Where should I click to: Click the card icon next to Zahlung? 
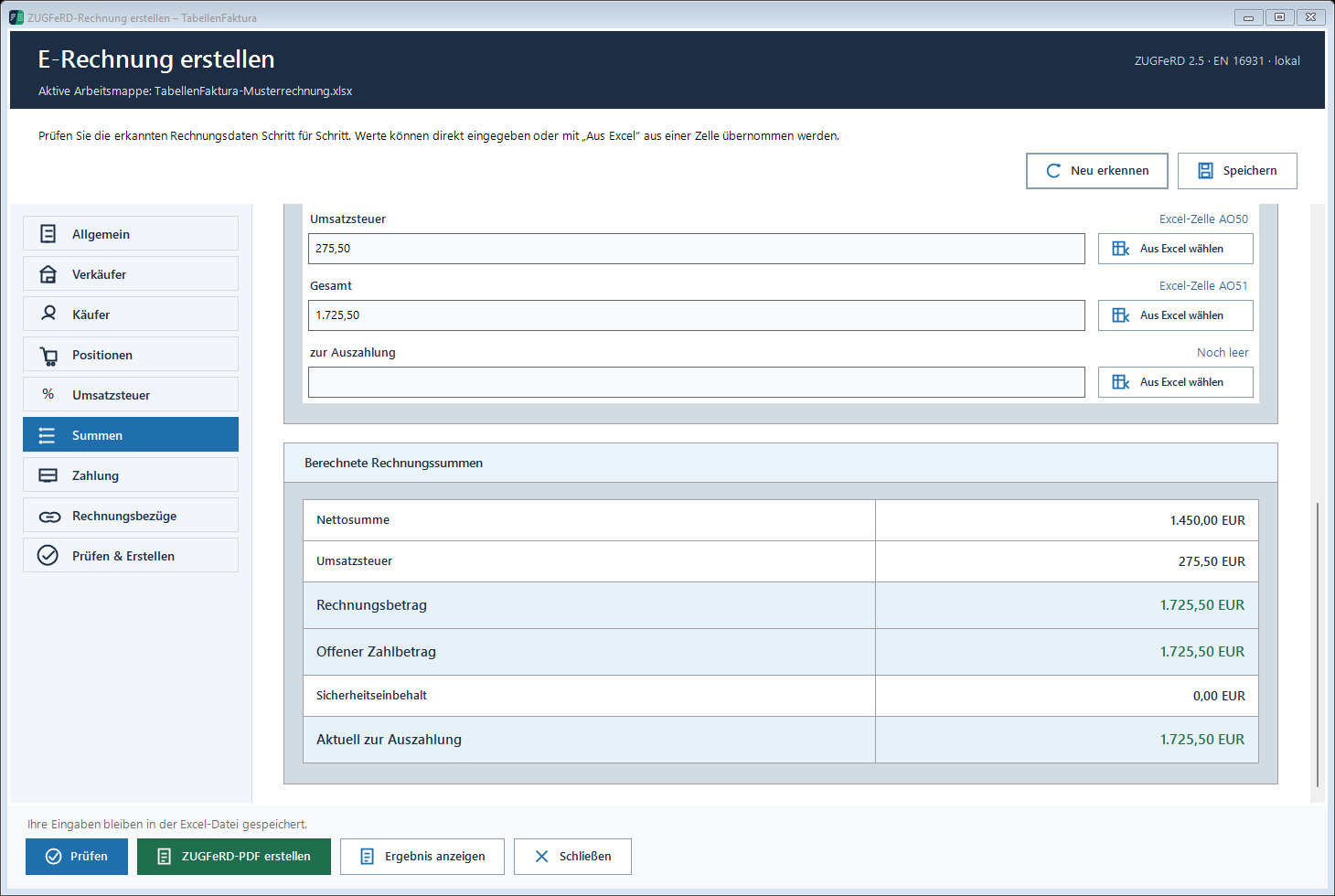(48, 475)
